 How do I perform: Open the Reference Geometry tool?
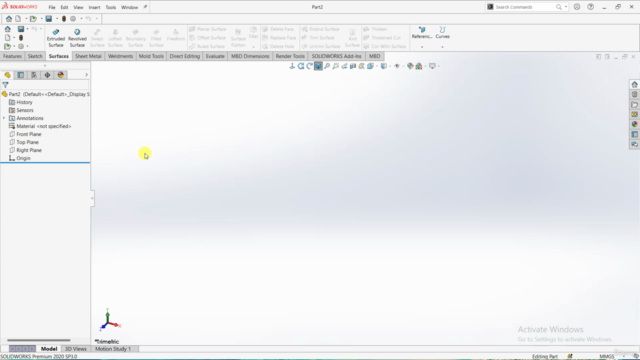[x=422, y=33]
